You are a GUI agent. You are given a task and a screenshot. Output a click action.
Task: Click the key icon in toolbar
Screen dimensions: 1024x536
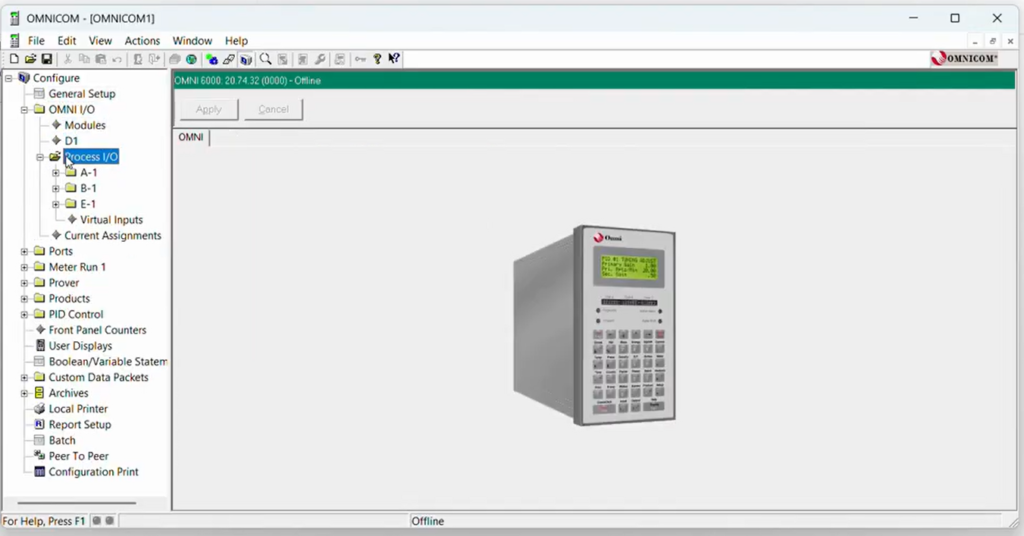[359, 59]
